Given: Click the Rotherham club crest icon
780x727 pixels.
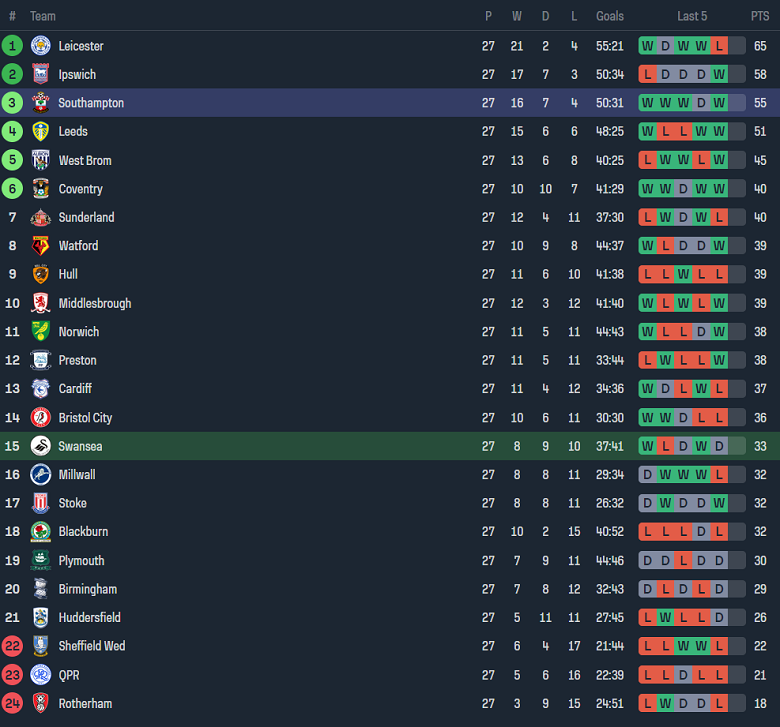Looking at the screenshot, I should [40, 704].
